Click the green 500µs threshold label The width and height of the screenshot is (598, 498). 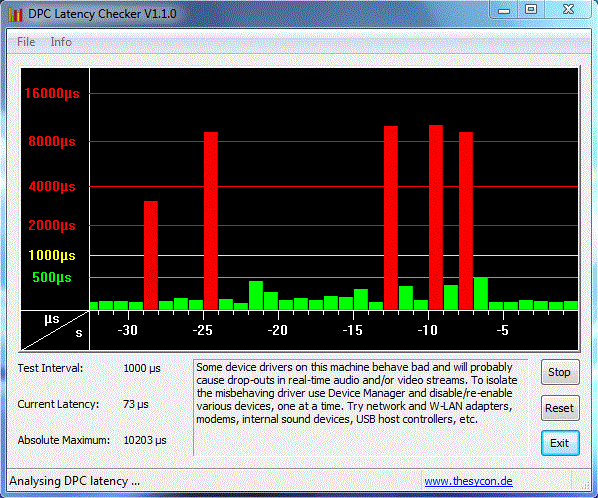click(x=52, y=277)
